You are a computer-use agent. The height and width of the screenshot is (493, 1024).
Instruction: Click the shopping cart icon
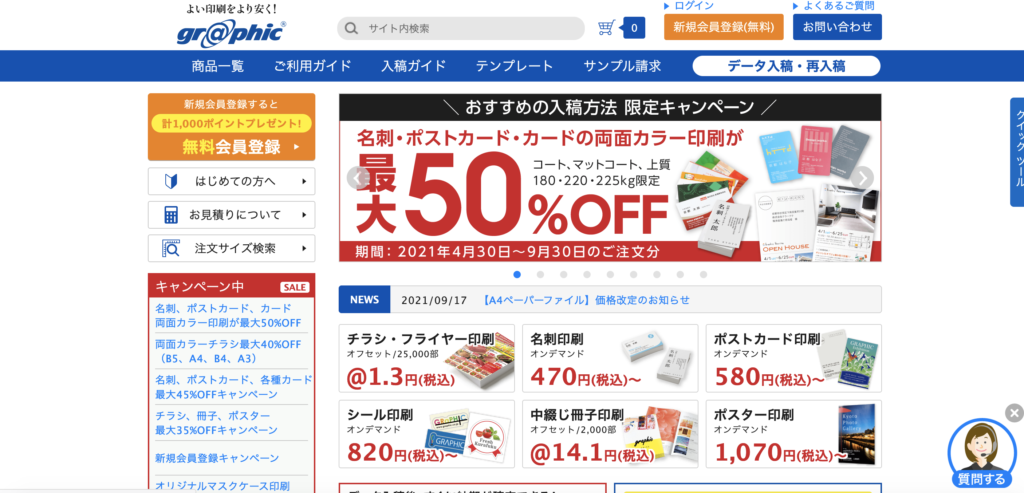point(606,28)
